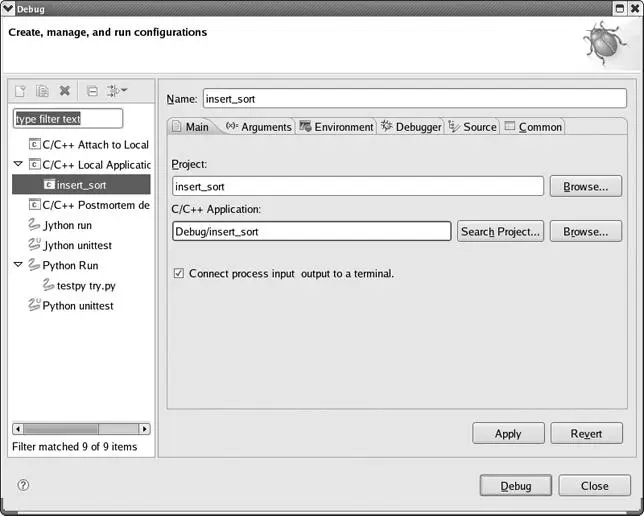Click the Collapse All icon
The image size is (644, 516).
coord(92,91)
